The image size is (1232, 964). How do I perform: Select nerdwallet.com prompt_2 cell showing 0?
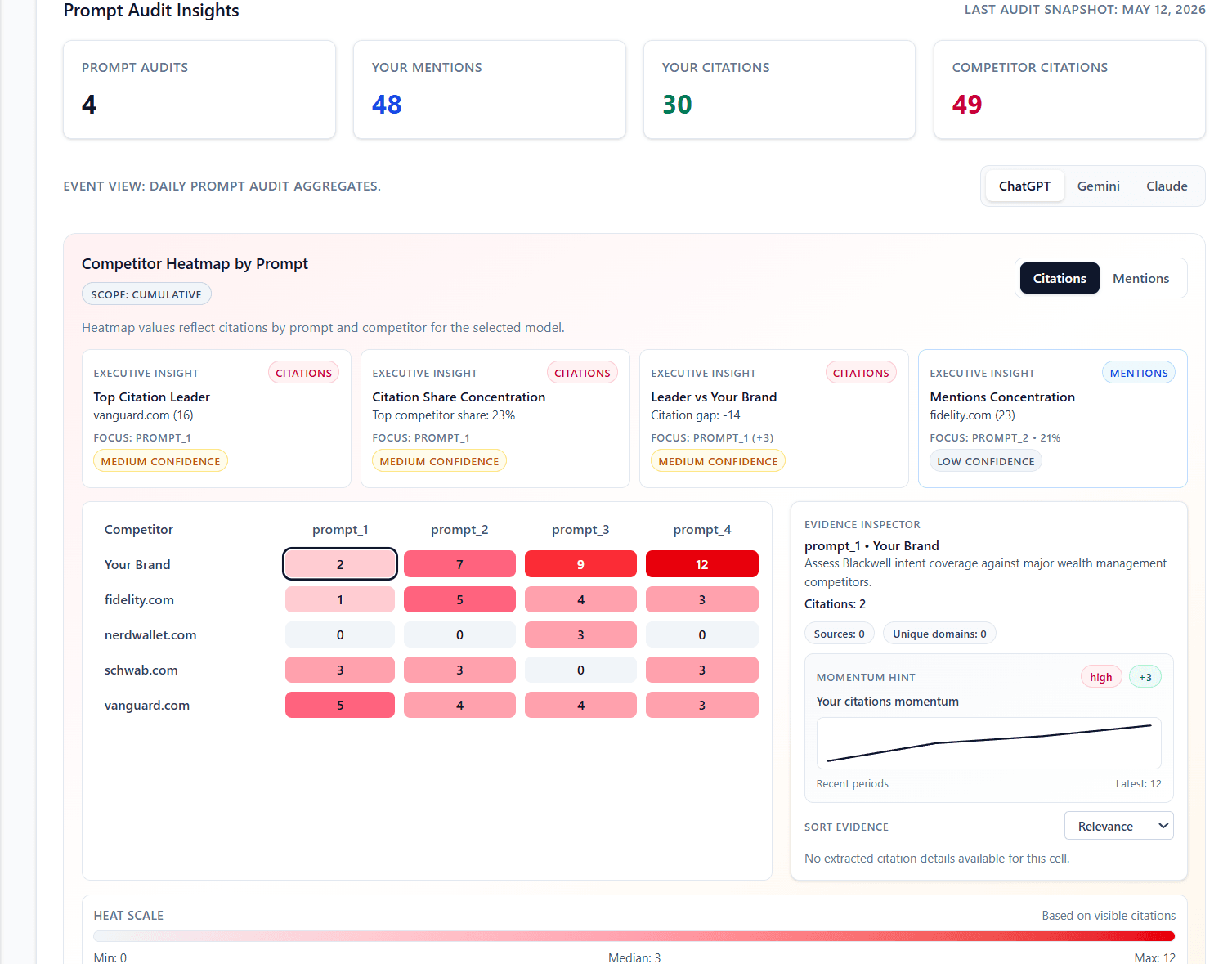pyautogui.click(x=459, y=634)
